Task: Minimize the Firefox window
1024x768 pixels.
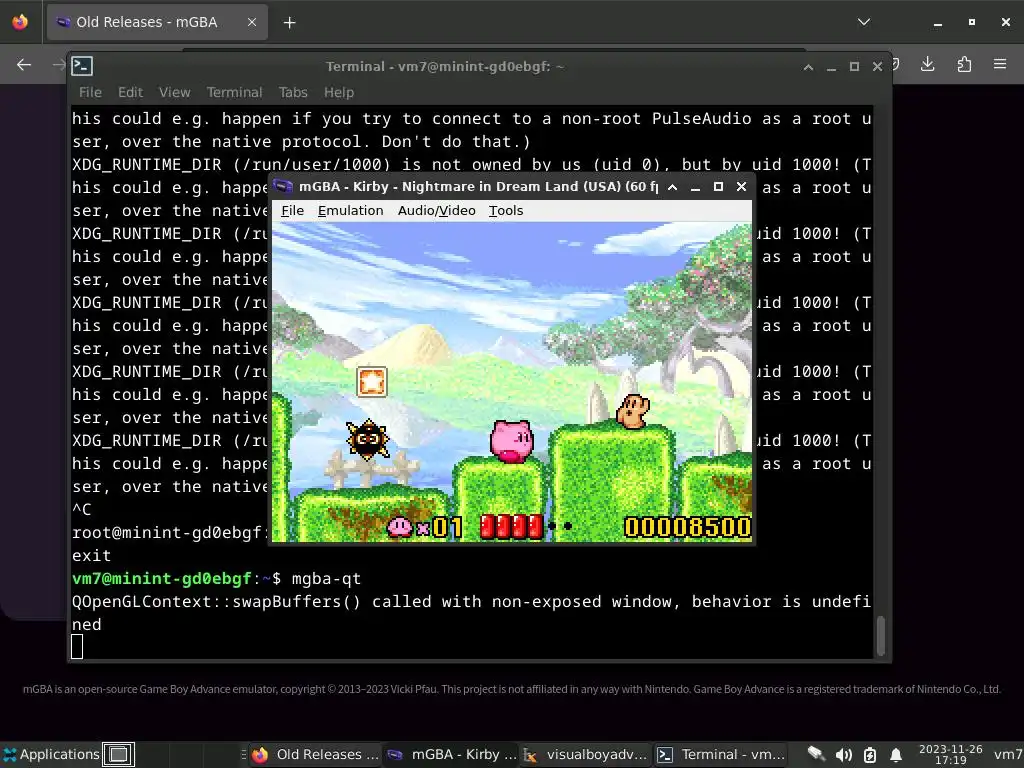Action: point(938,23)
